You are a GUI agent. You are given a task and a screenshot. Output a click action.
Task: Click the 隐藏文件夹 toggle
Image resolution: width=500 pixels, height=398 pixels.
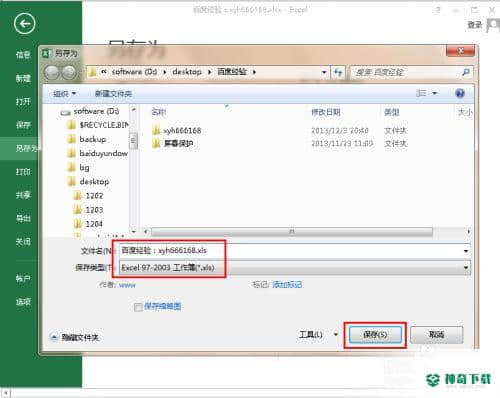[75, 337]
